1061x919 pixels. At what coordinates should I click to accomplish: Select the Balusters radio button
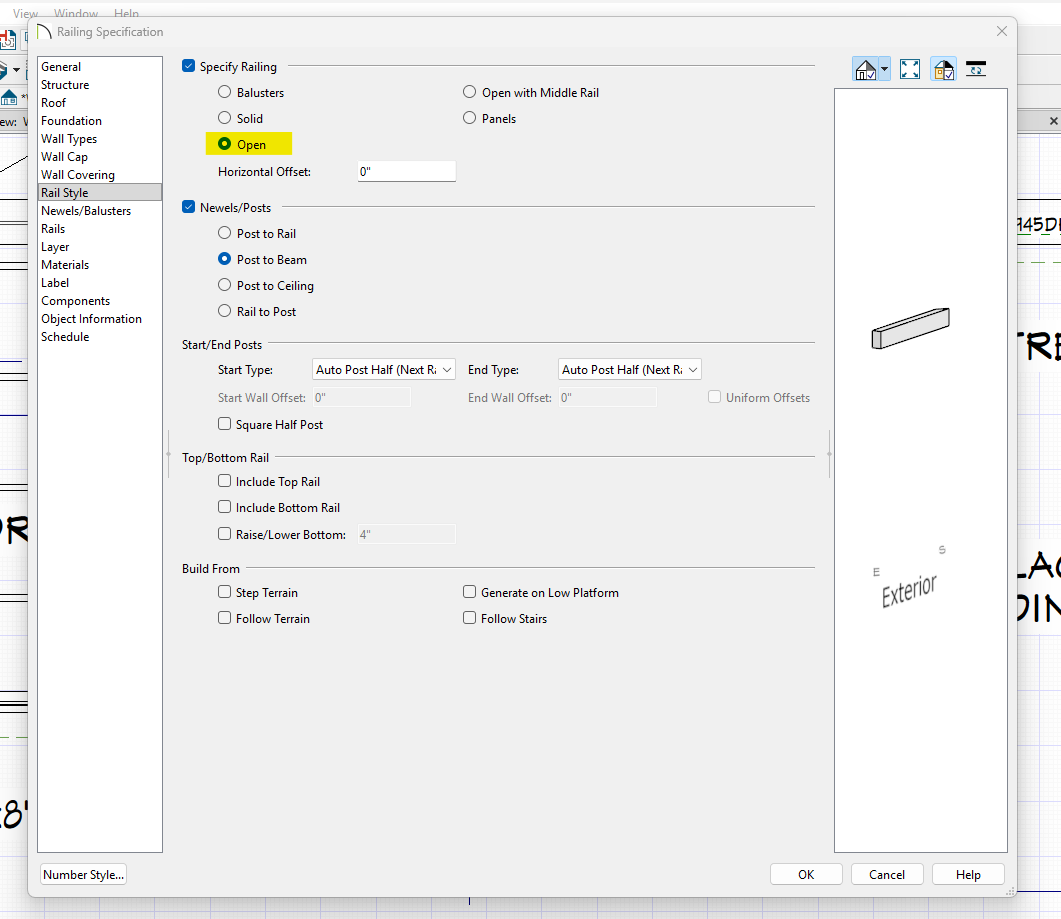pos(225,93)
